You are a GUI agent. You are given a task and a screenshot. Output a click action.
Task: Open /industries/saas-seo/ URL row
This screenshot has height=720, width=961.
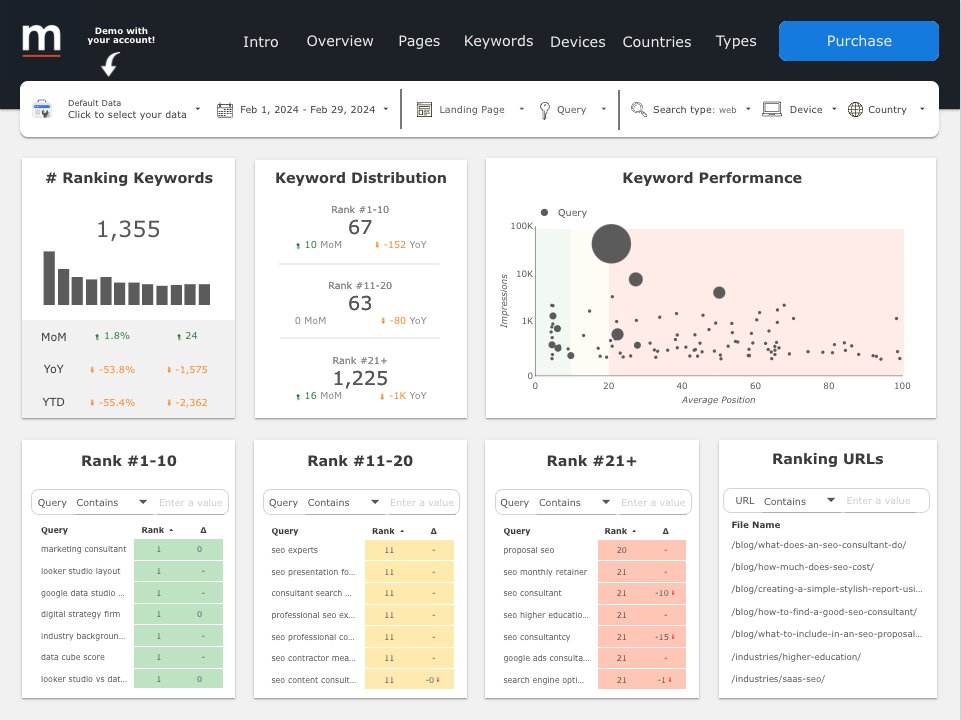click(778, 679)
